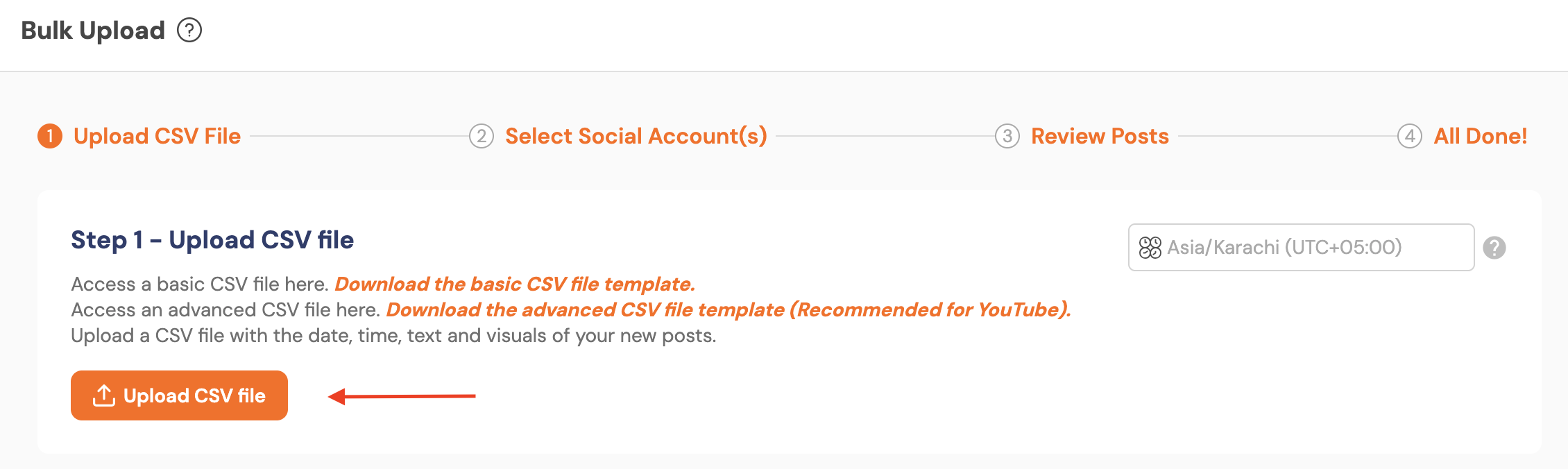Switch to Select Social Account(s) step
Viewport: 1568px width, 469px height.
tap(636, 136)
